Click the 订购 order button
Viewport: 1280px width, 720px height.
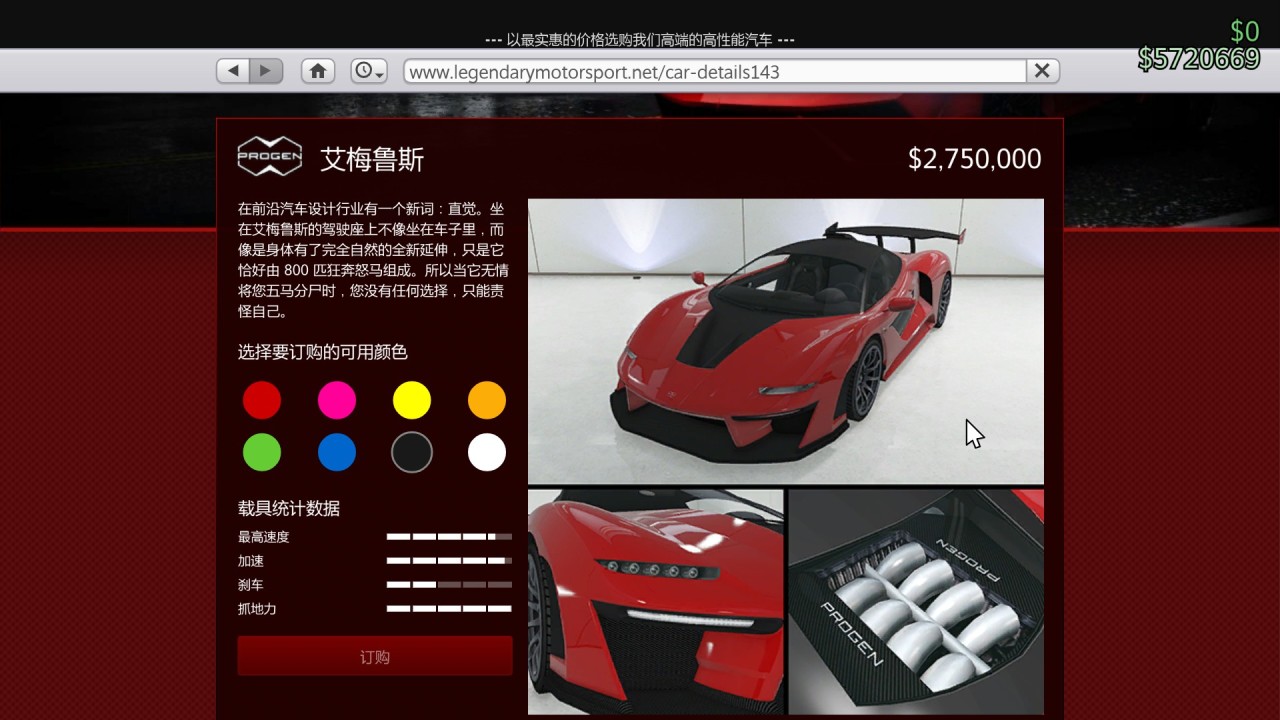(x=375, y=656)
